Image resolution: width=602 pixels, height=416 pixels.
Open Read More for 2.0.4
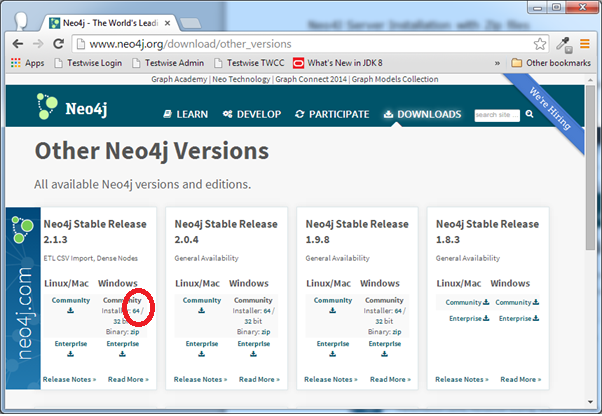260,379
